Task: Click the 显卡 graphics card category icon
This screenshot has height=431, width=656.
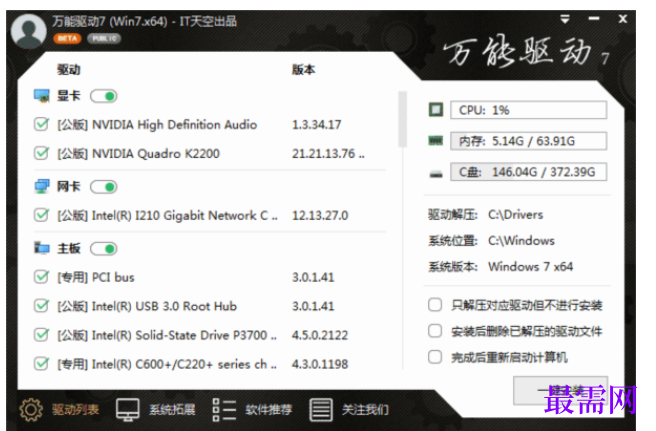Action: pyautogui.click(x=41, y=96)
